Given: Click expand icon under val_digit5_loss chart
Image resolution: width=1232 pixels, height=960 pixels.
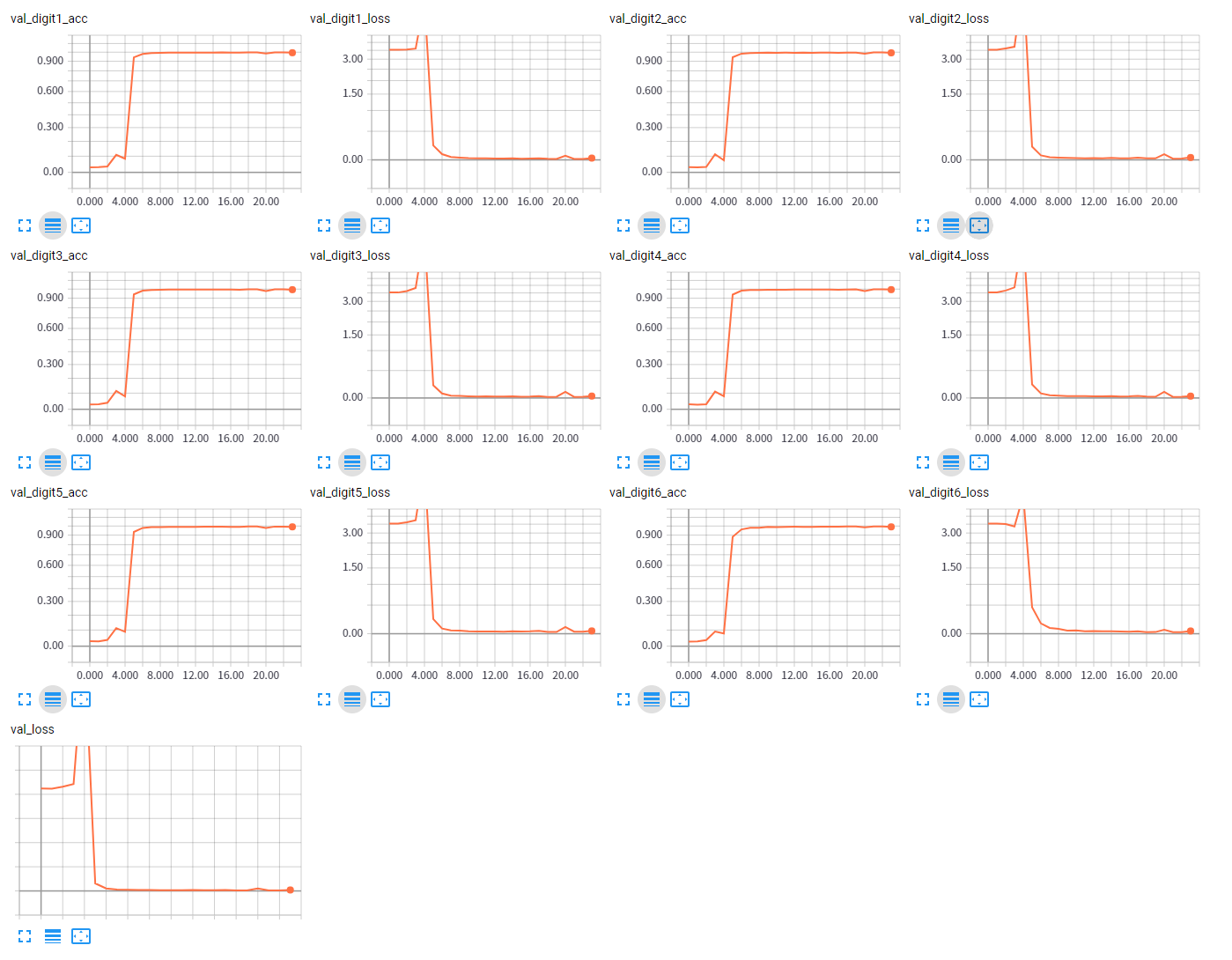Looking at the screenshot, I should click(324, 699).
